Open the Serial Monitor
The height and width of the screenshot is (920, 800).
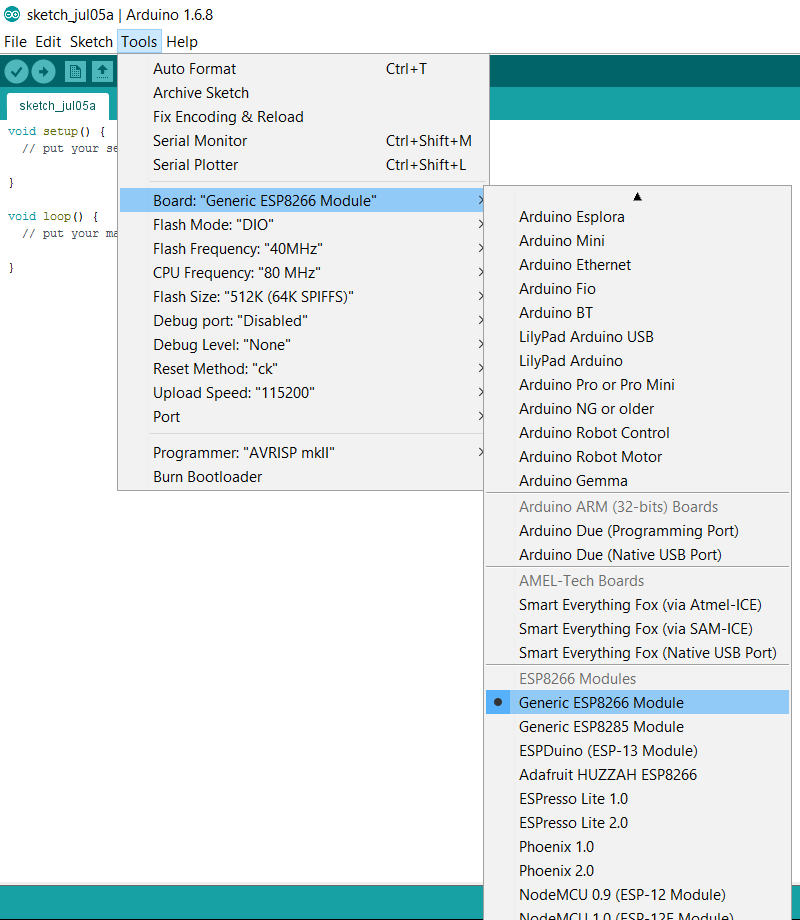pos(303,141)
